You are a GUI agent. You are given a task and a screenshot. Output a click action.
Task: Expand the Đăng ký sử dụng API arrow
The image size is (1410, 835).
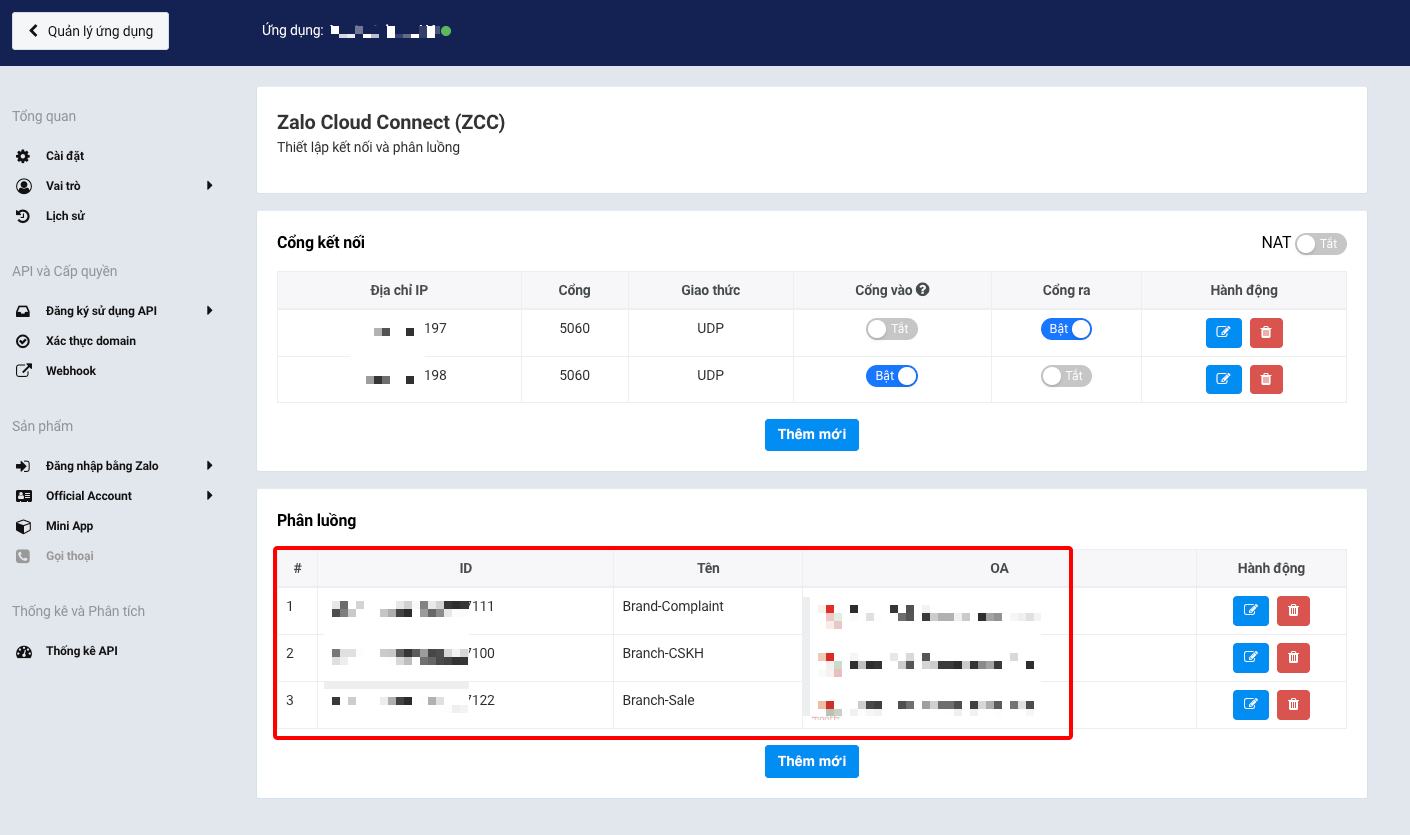[x=210, y=311]
